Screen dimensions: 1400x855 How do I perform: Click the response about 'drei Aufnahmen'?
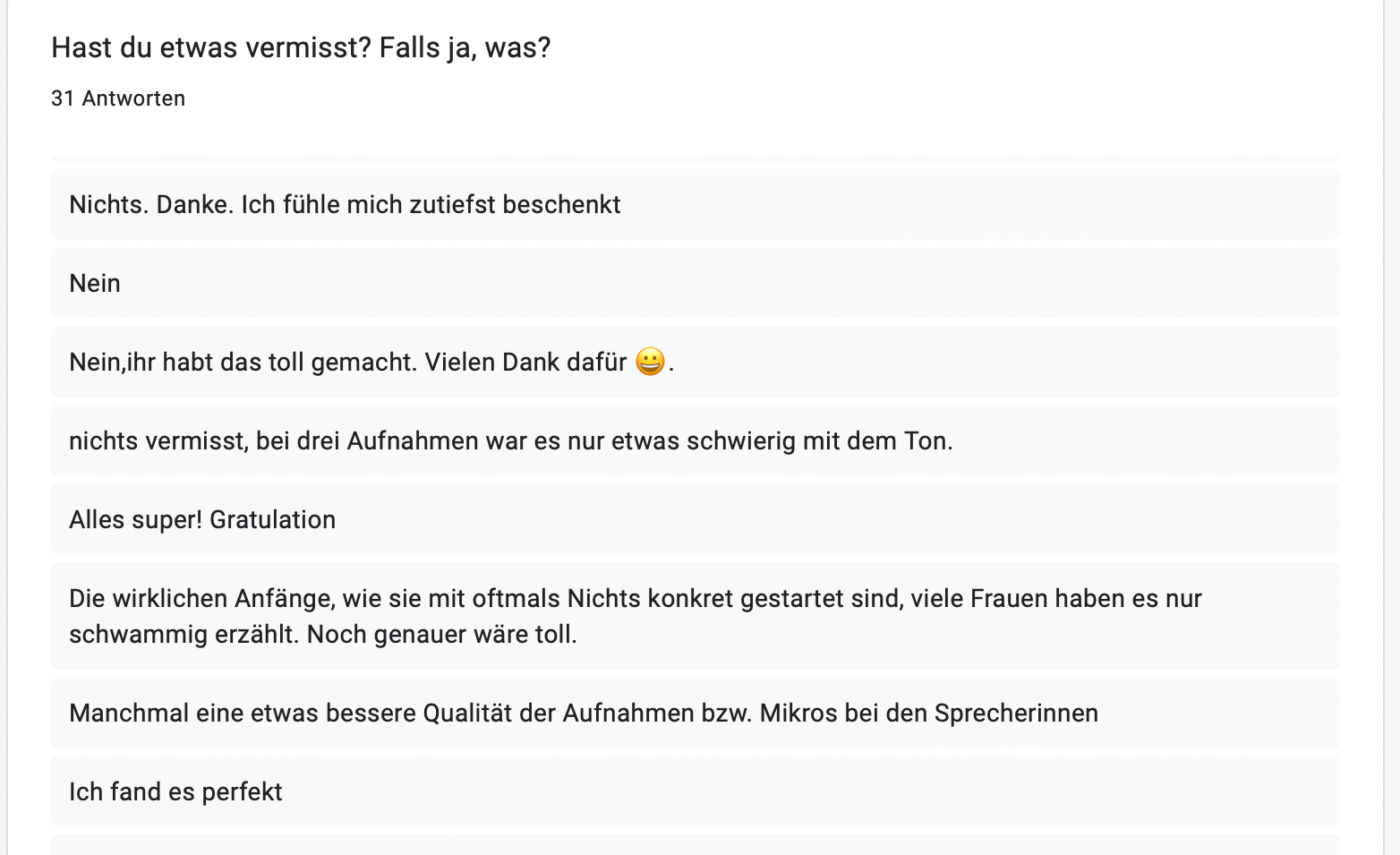click(x=510, y=441)
